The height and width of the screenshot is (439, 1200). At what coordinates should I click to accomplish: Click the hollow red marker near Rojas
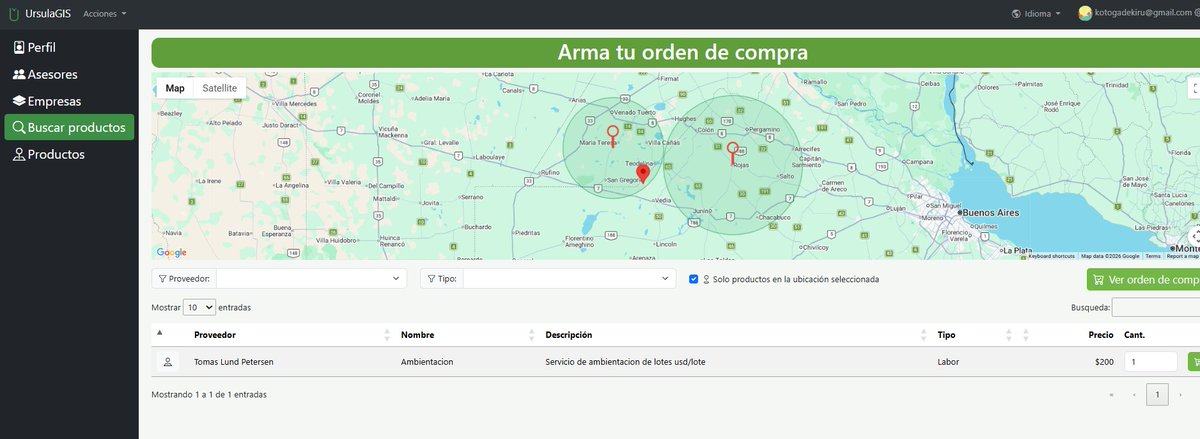tap(733, 153)
